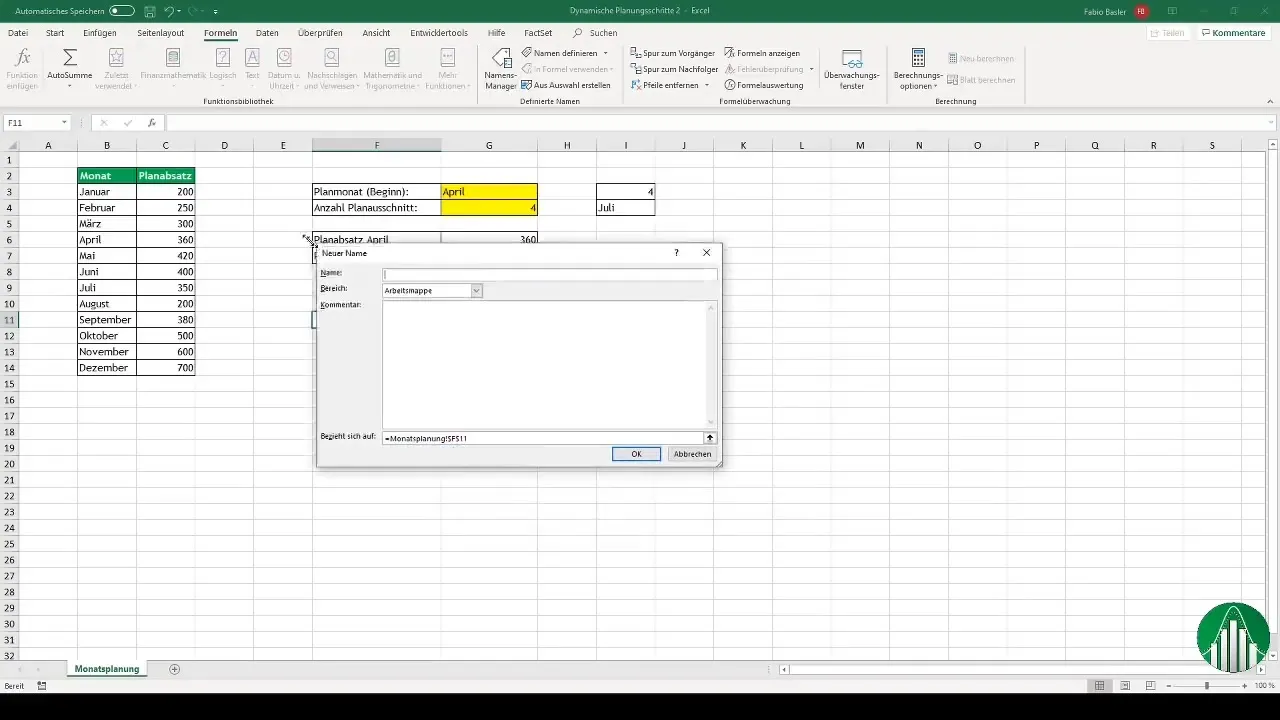Open help with the dialog question mark
Viewport: 1280px width, 720px height.
tap(677, 253)
